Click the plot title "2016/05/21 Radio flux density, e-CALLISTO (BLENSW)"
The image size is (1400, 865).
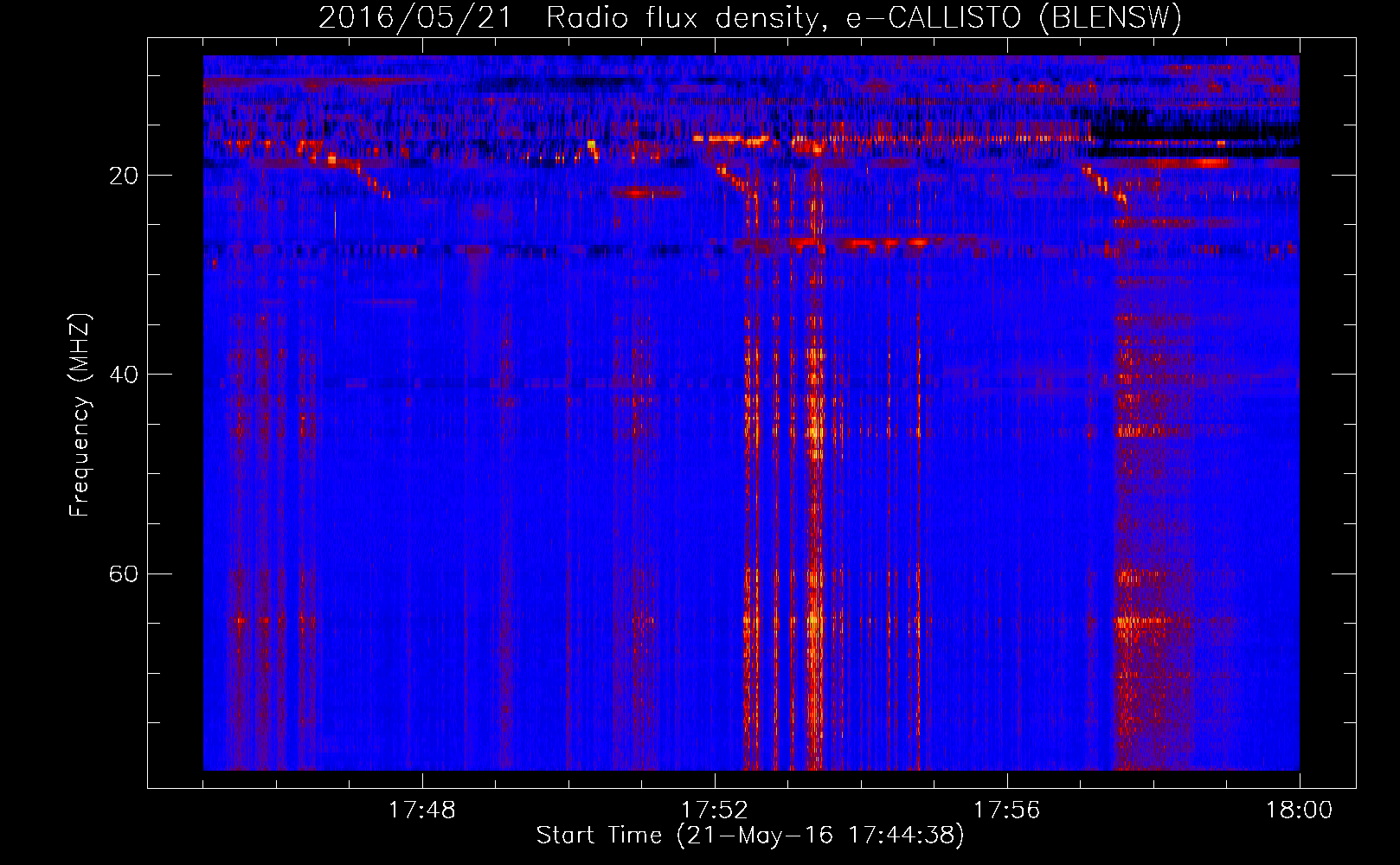coord(750,17)
